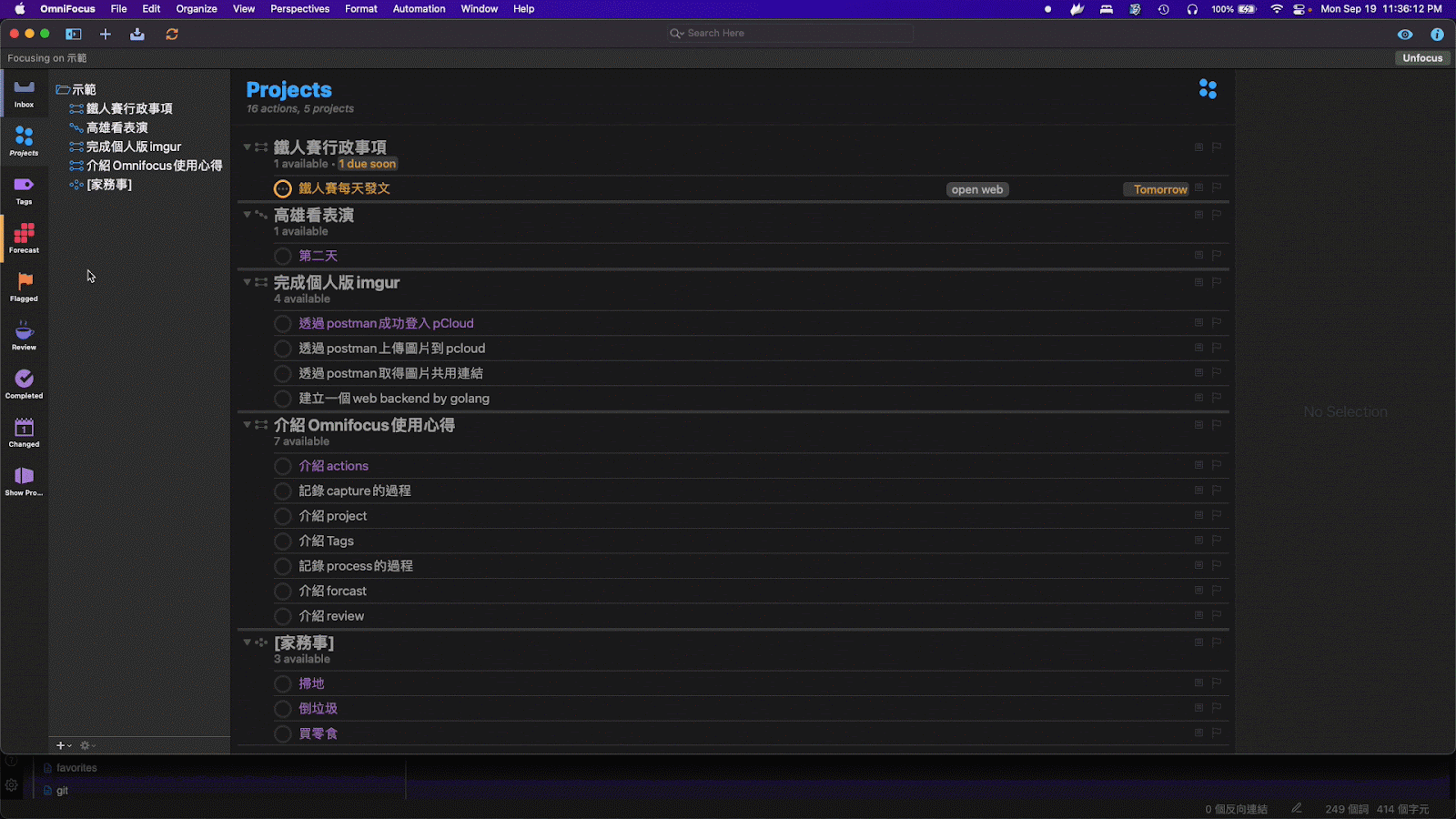
Task: Open sidebar gear action menu
Action: pyautogui.click(x=87, y=745)
